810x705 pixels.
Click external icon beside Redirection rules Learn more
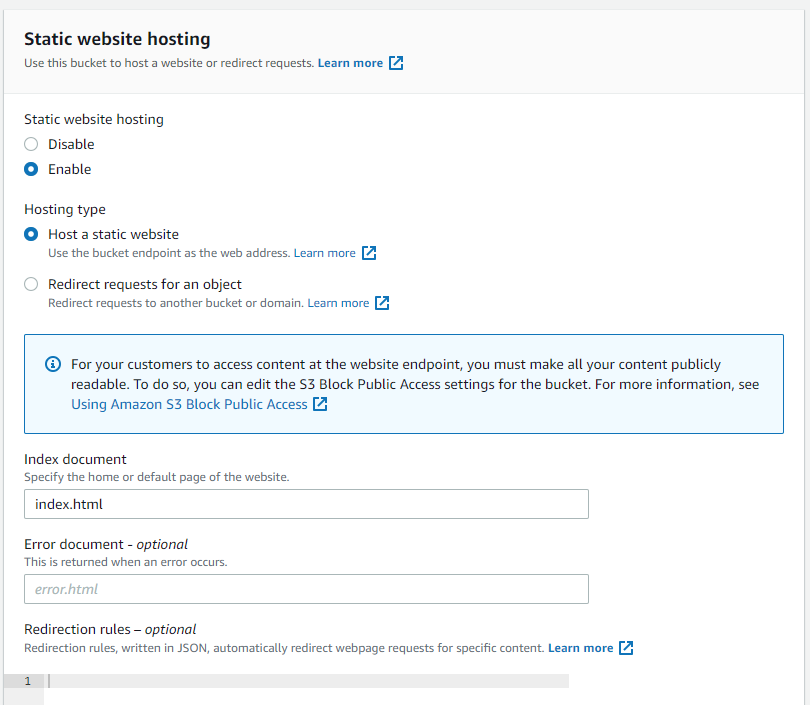626,648
